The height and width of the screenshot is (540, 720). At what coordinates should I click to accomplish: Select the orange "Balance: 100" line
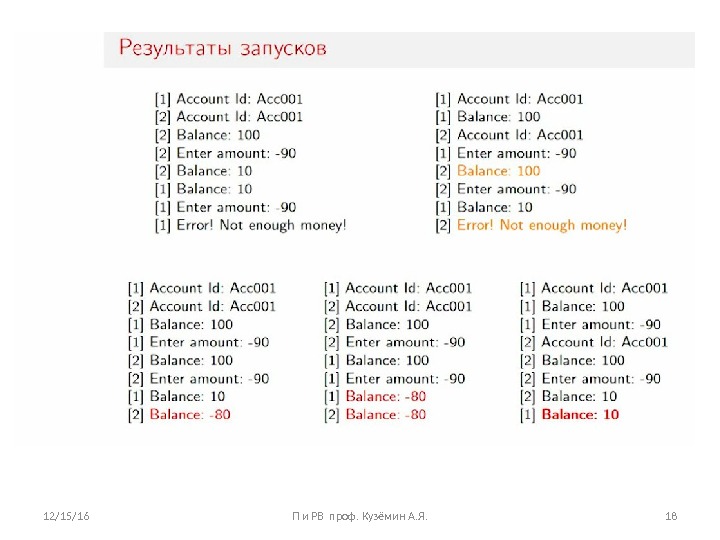(498, 171)
